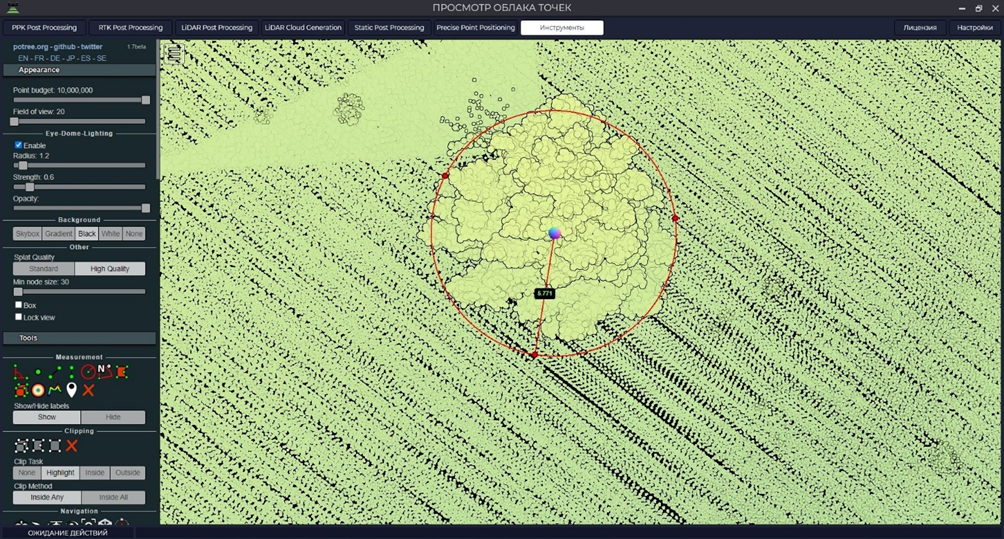Select the area measurement tool
Image resolution: width=1004 pixels, height=539 pixels.
click(x=121, y=372)
